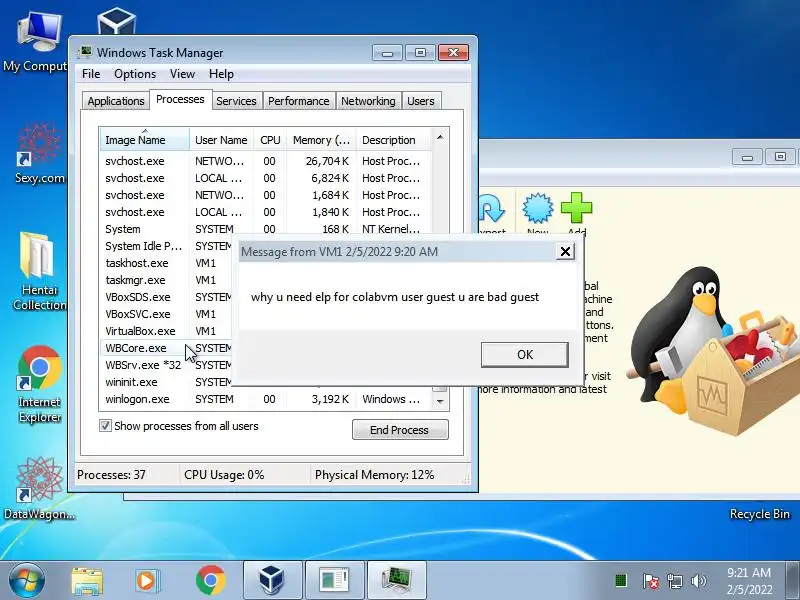Select the System Idle Process row
Image resolution: width=800 pixels, height=600 pixels.
166,246
